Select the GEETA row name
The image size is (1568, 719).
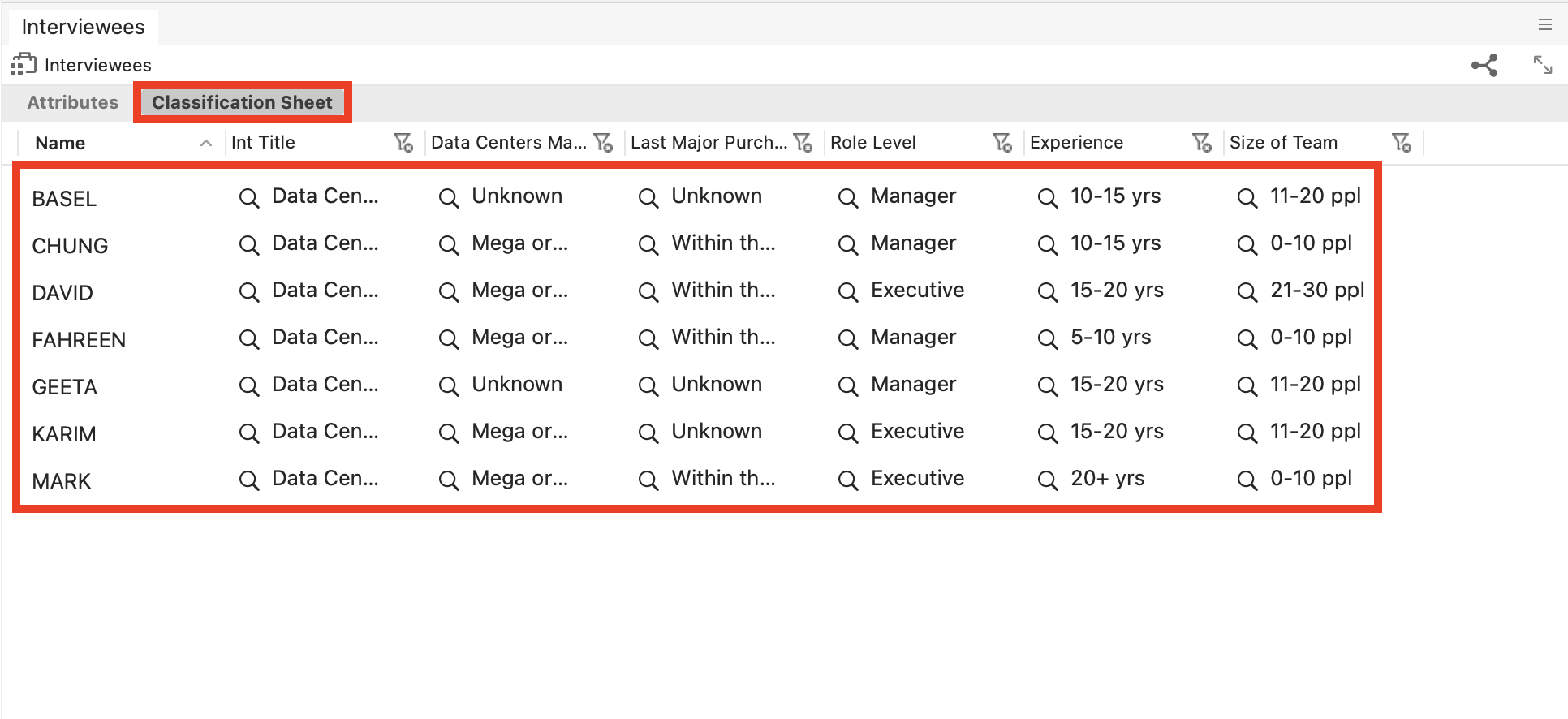coord(65,387)
